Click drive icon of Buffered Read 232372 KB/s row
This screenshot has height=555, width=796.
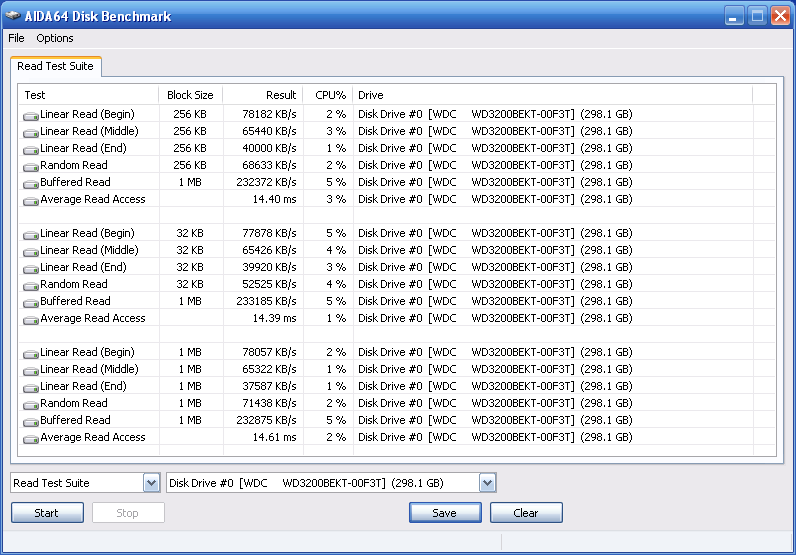tap(31, 184)
